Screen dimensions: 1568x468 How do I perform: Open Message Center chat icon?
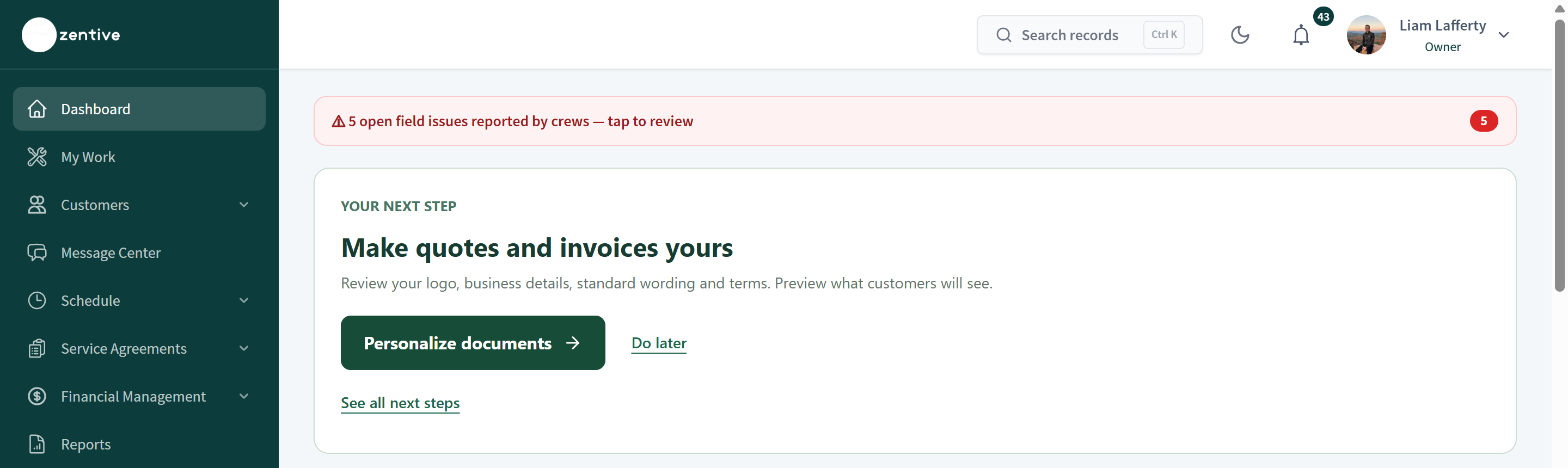[37, 253]
